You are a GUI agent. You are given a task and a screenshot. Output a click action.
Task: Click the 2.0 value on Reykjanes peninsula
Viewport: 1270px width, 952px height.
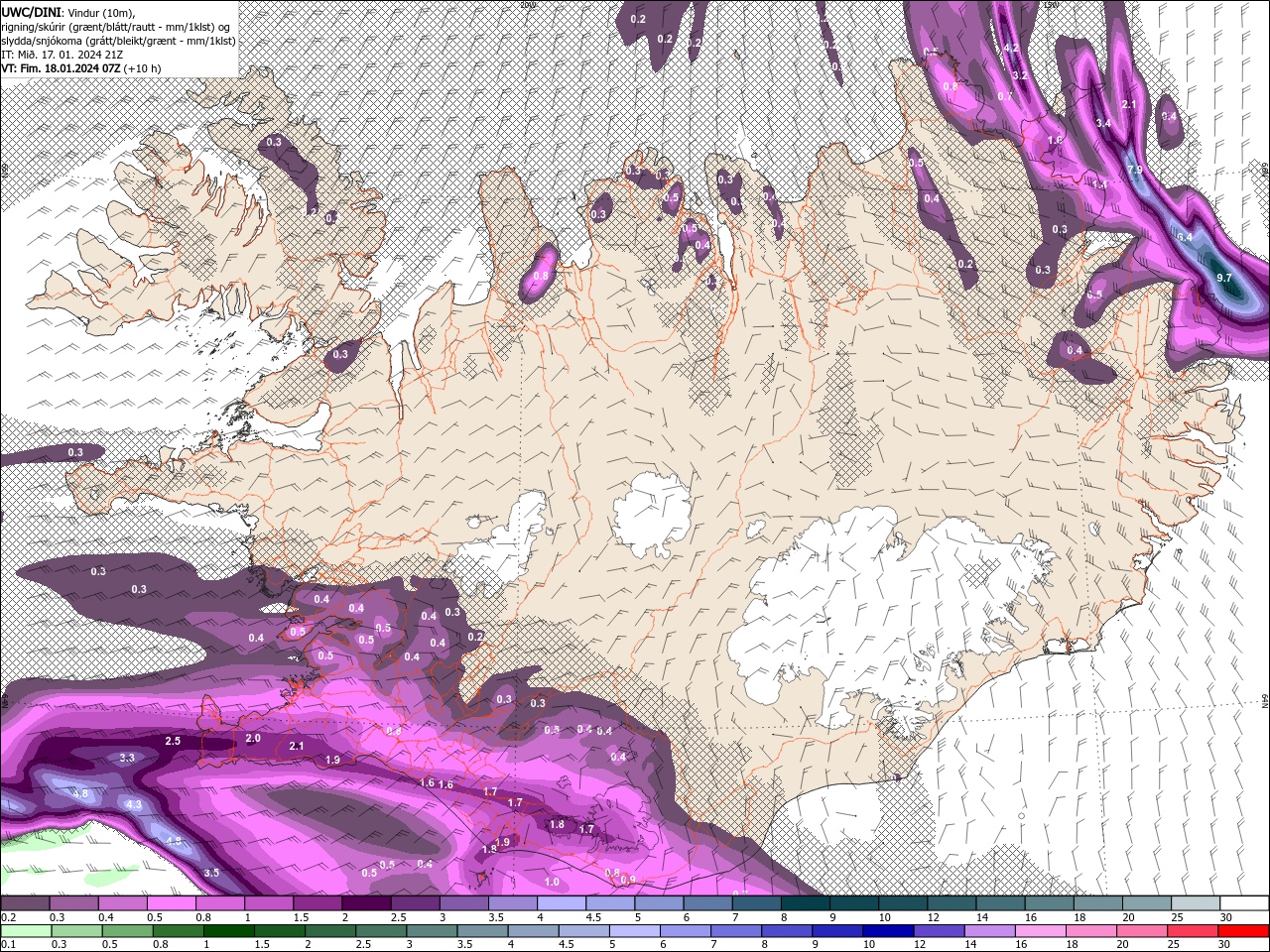tap(253, 738)
